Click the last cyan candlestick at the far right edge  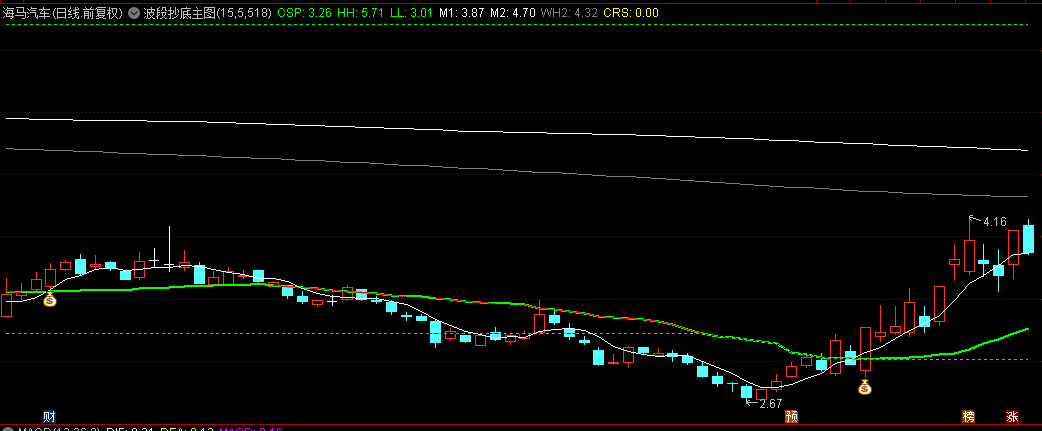click(1028, 238)
